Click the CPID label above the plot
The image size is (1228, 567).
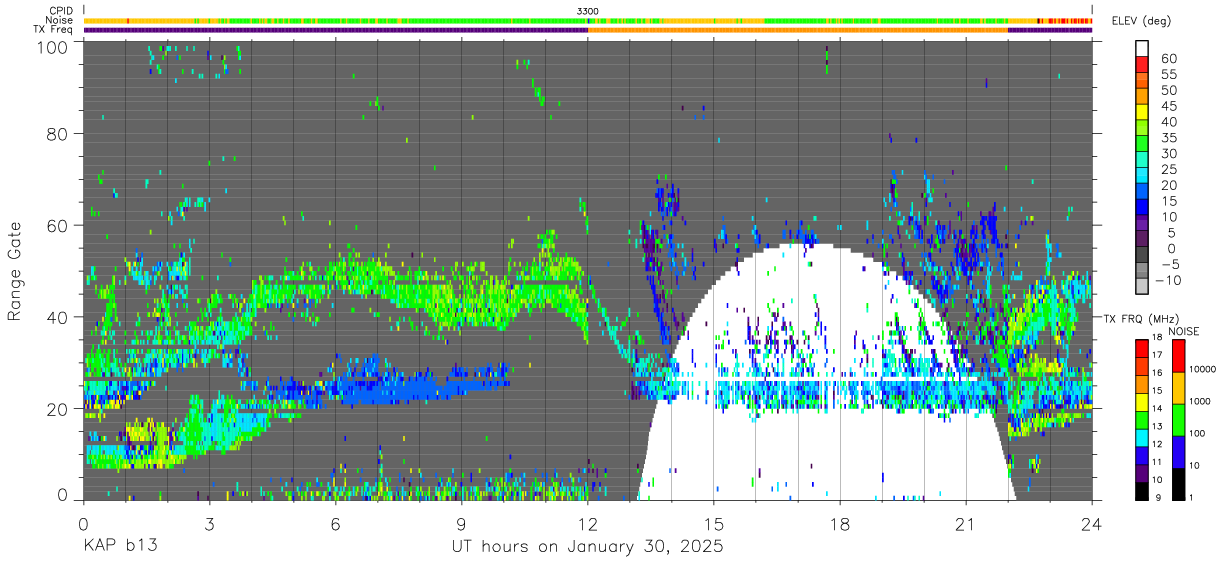coord(60,11)
